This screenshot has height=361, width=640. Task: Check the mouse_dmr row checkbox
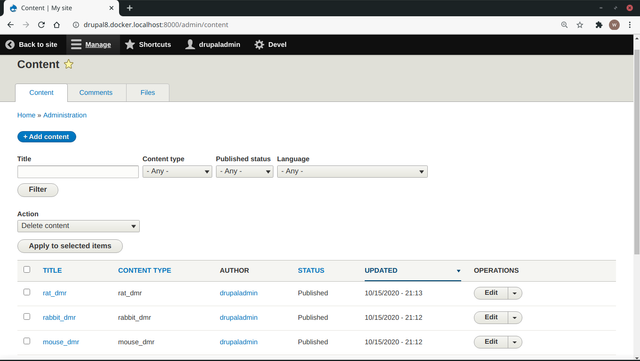point(27,341)
